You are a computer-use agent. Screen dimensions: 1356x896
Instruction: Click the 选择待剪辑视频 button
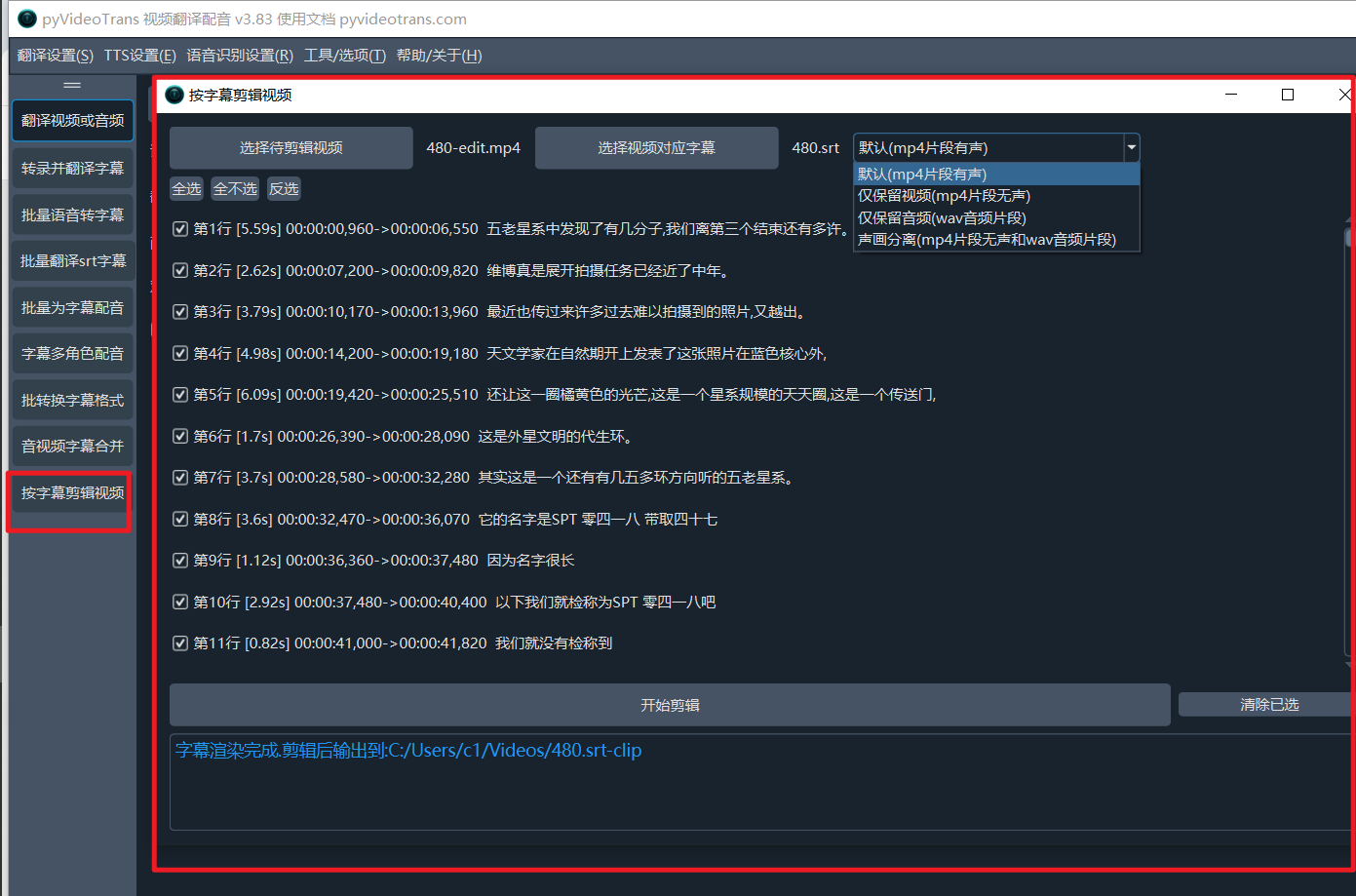291,148
